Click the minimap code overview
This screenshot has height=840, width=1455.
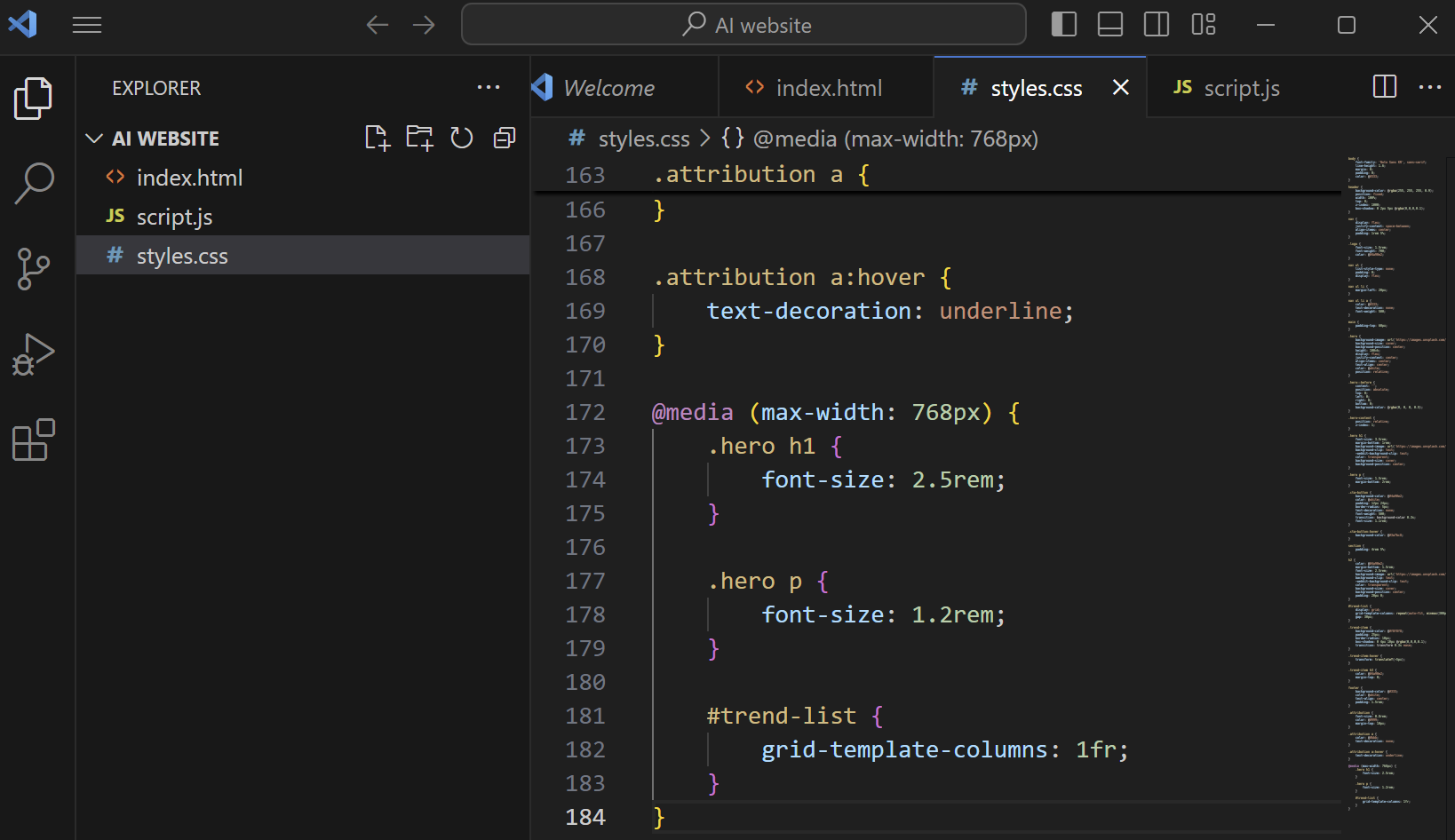pos(1395,483)
